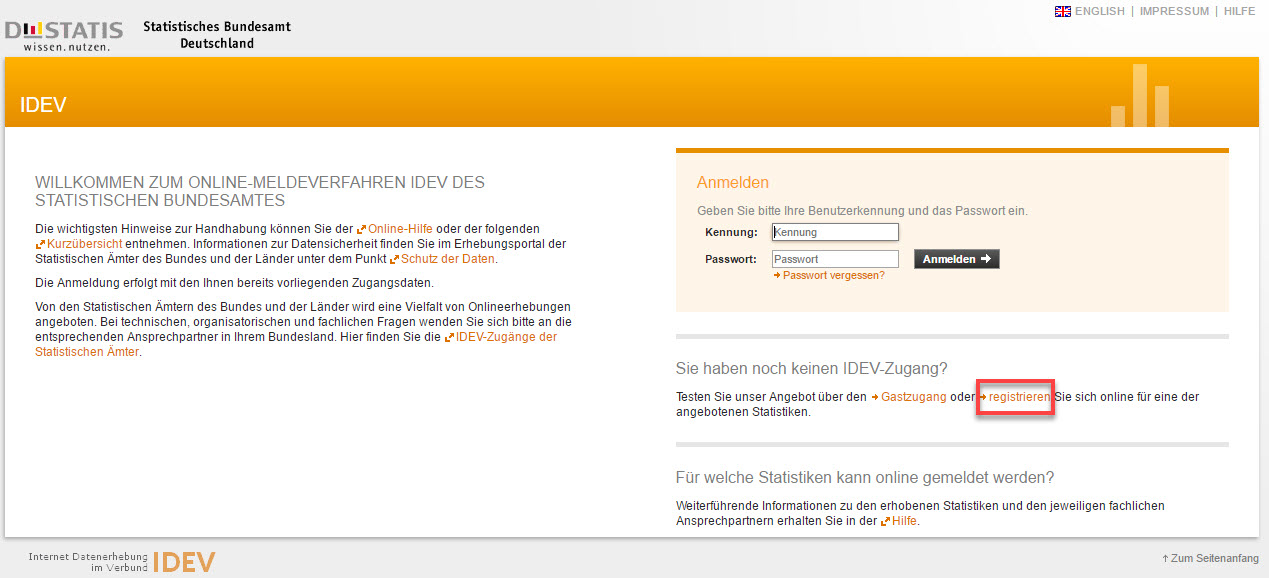Open the Schutz der Daten link
The image size is (1269, 578).
pyautogui.click(x=442, y=259)
